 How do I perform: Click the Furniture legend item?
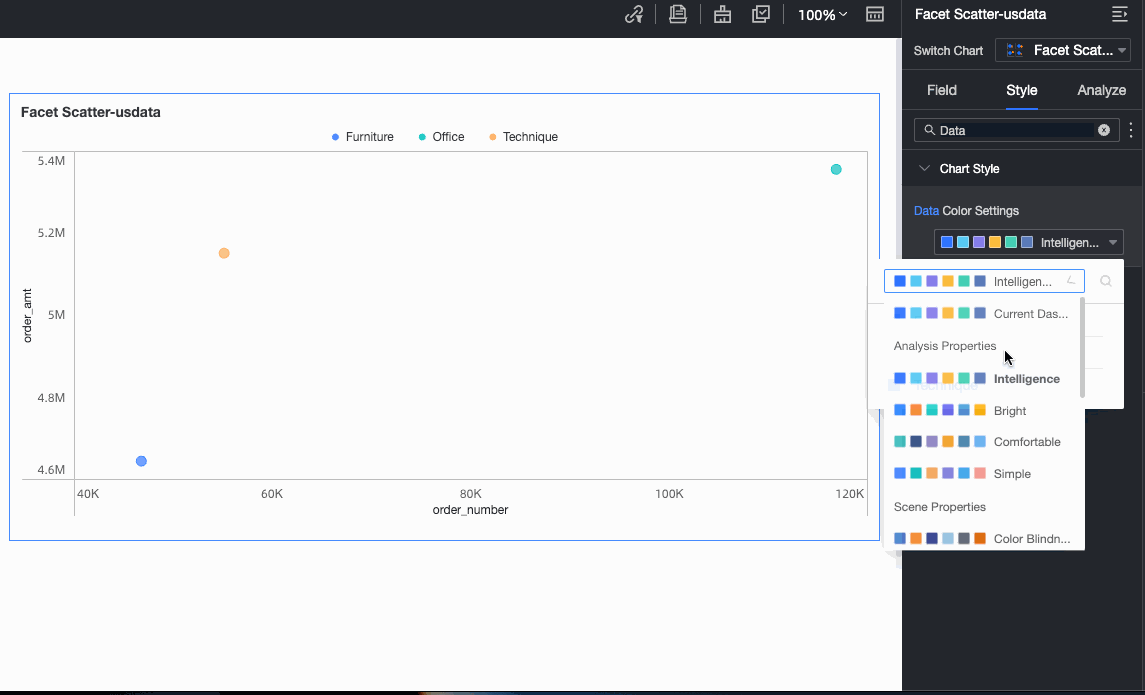tap(363, 137)
